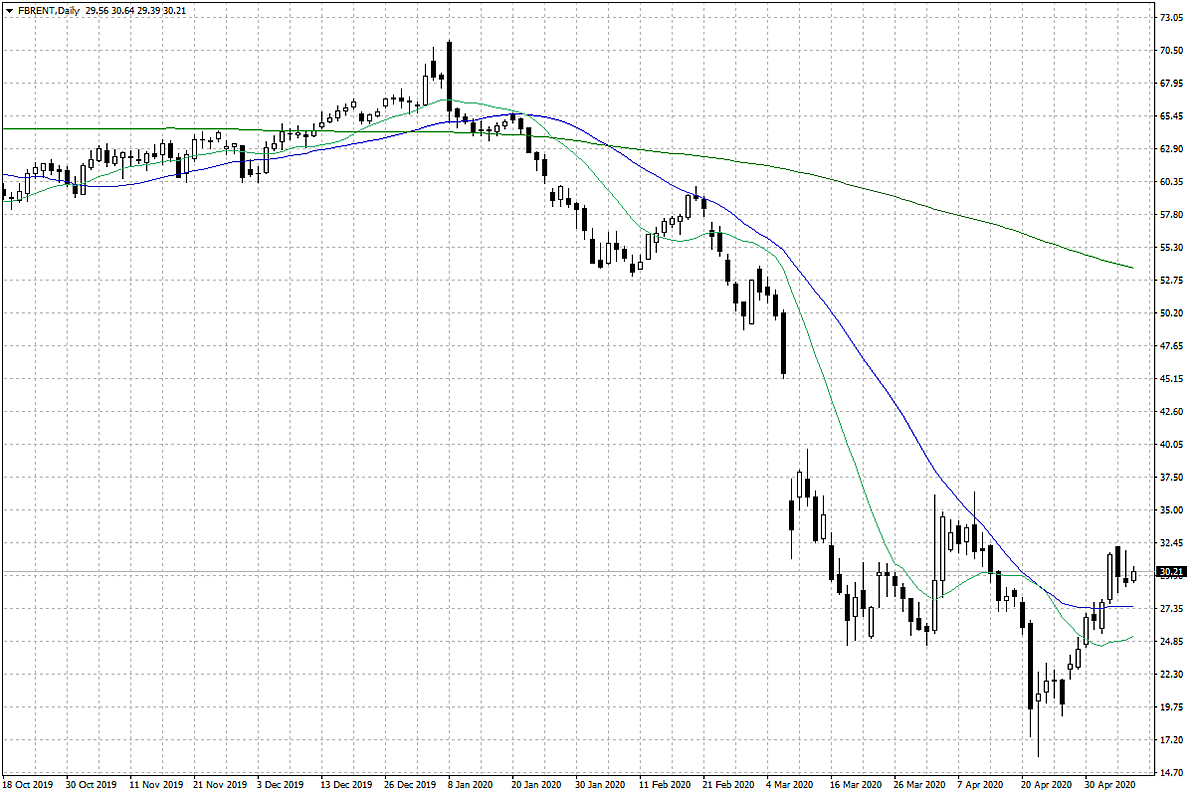1194x796 pixels.
Task: Click the 3 Dec 2019 date label
Action: point(280,784)
